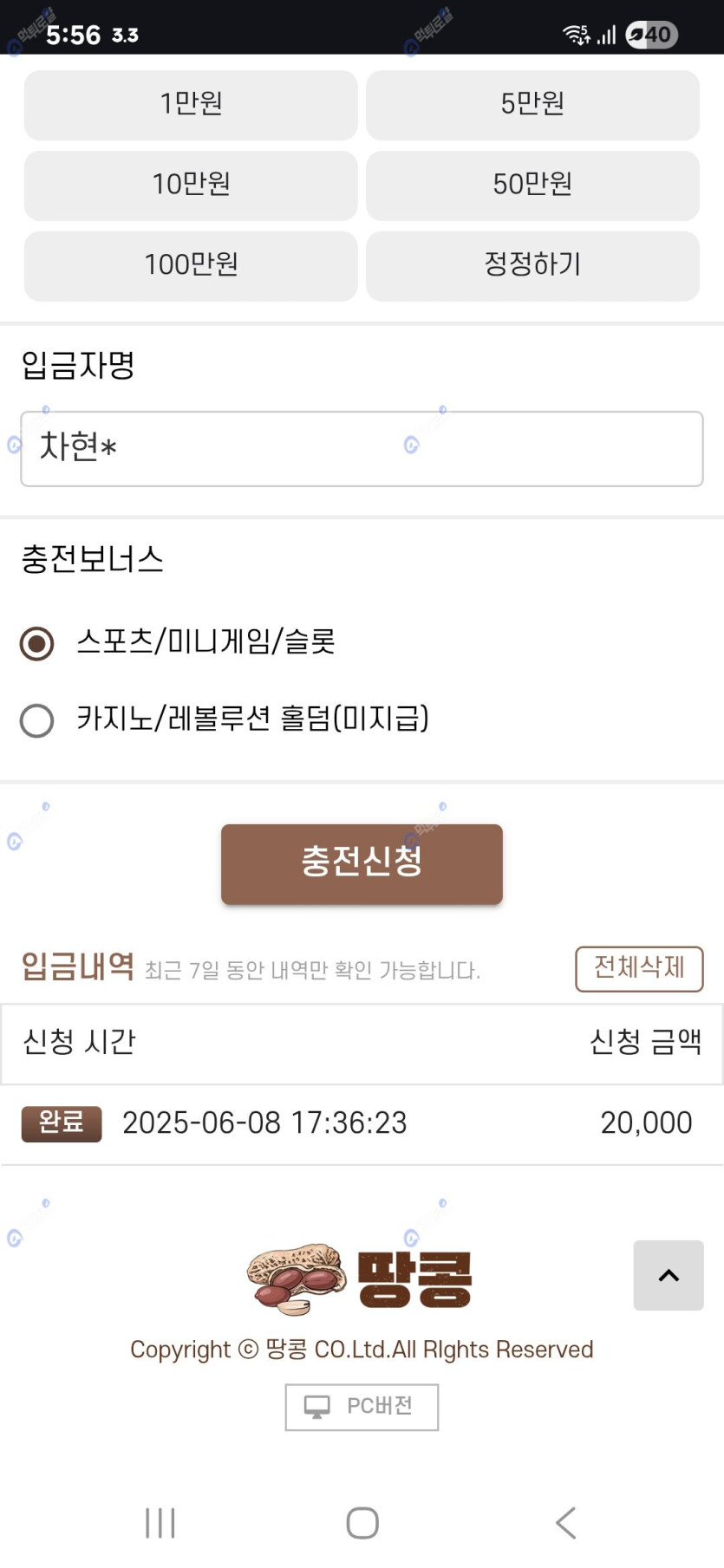Open the recent apps navigation icon
724x1568 pixels.
[x=160, y=1522]
